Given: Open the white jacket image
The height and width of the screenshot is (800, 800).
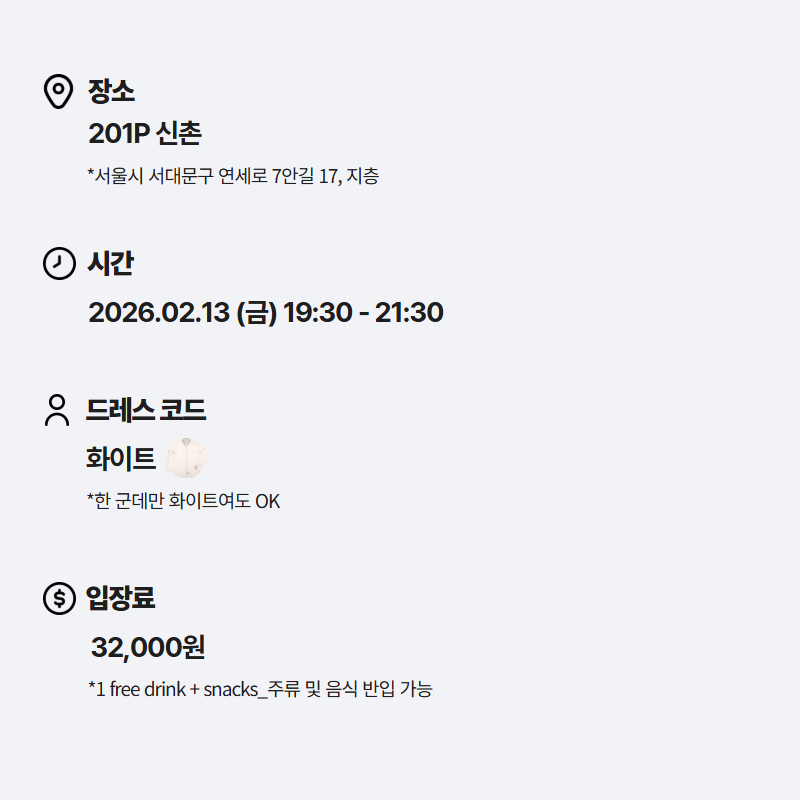Looking at the screenshot, I should tap(187, 459).
